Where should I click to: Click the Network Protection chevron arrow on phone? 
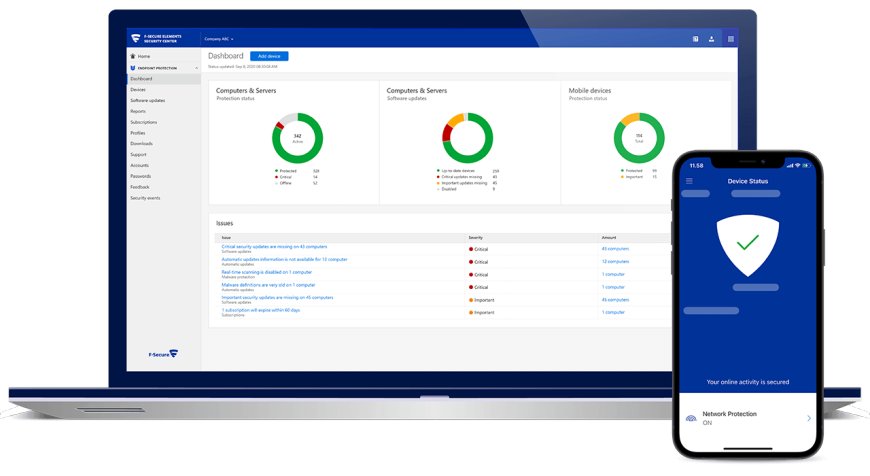click(808, 418)
